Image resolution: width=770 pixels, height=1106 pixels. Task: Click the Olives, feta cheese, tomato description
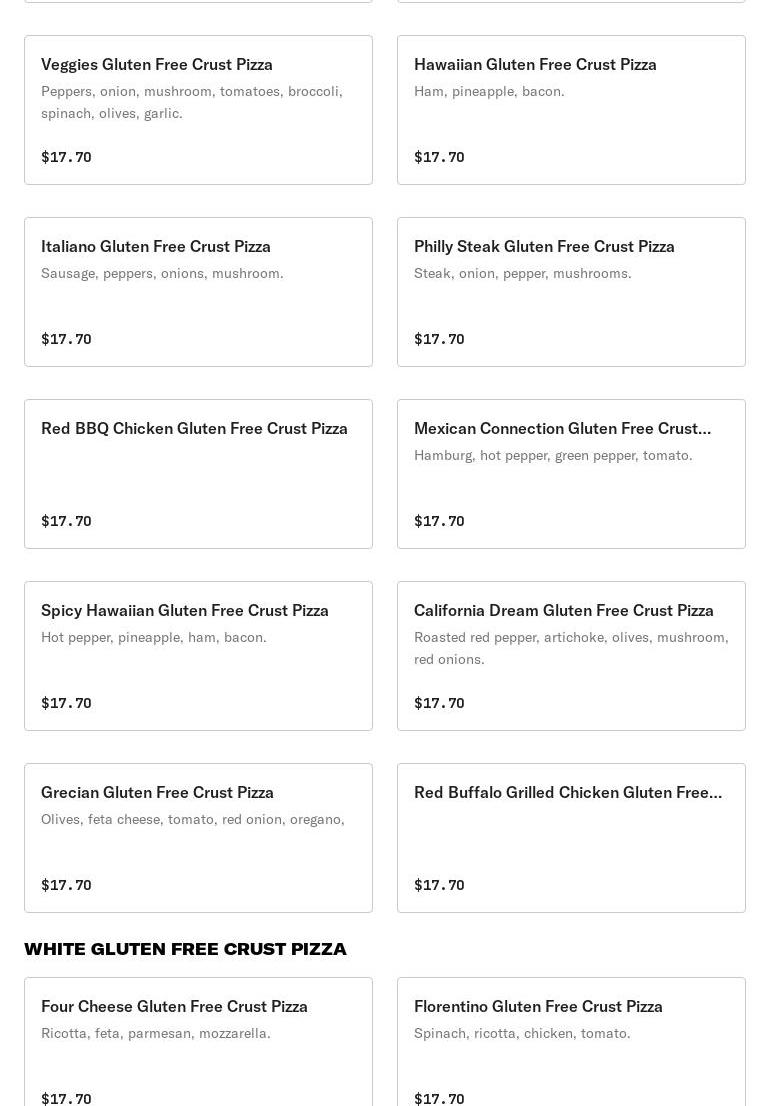coord(193,819)
